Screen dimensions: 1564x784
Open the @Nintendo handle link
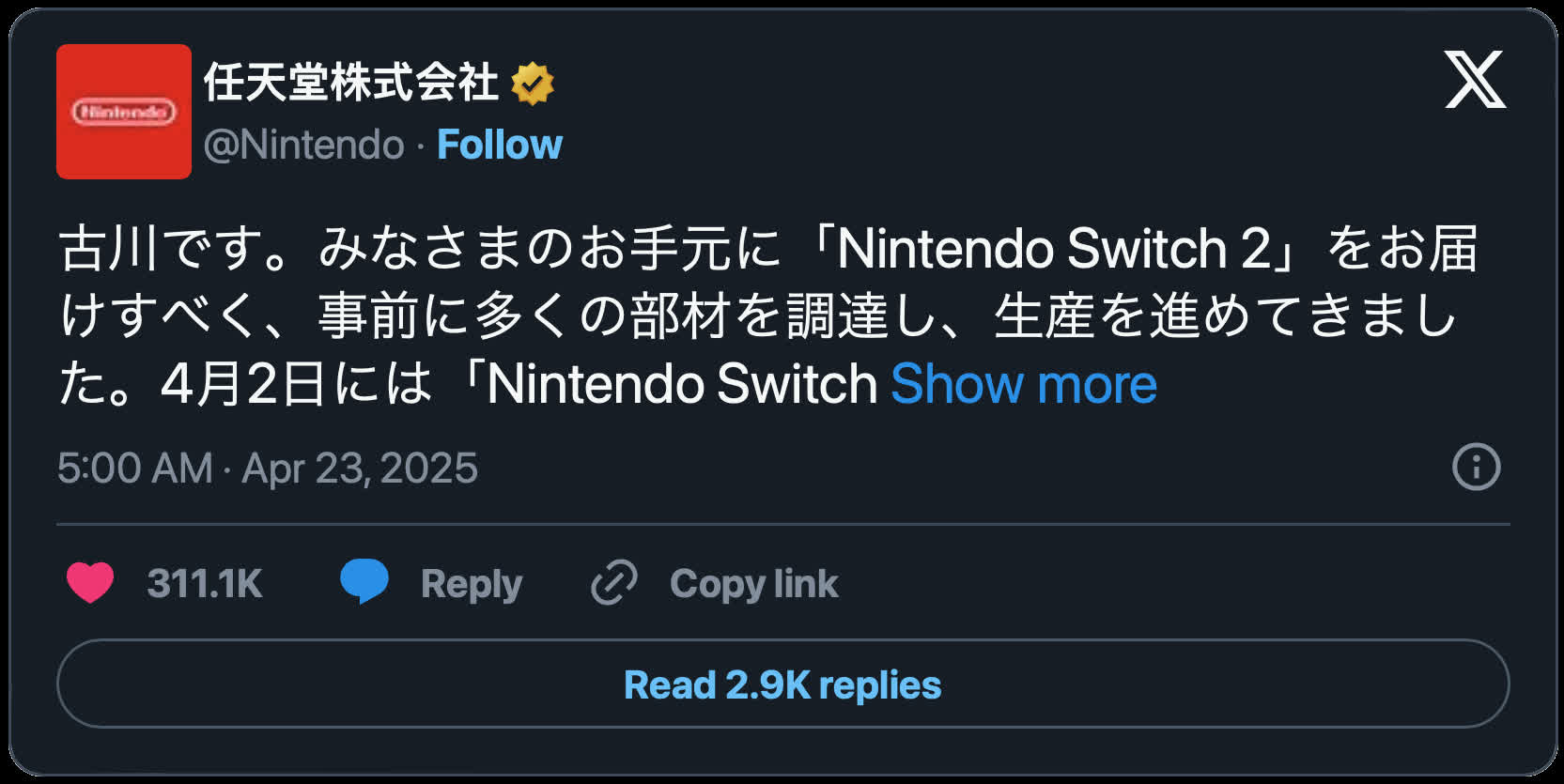pyautogui.click(x=303, y=145)
